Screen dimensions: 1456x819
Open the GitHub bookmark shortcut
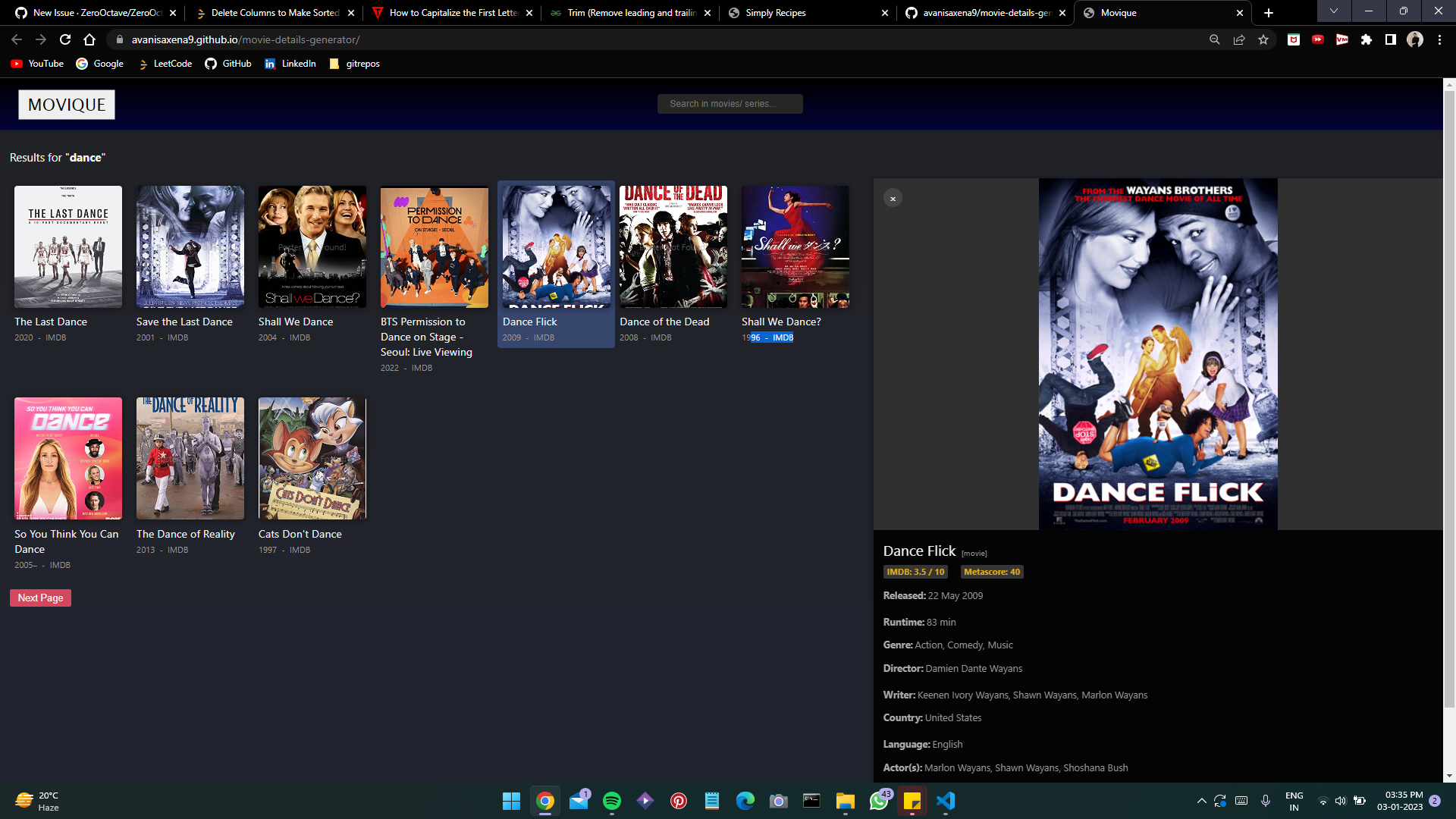point(228,64)
